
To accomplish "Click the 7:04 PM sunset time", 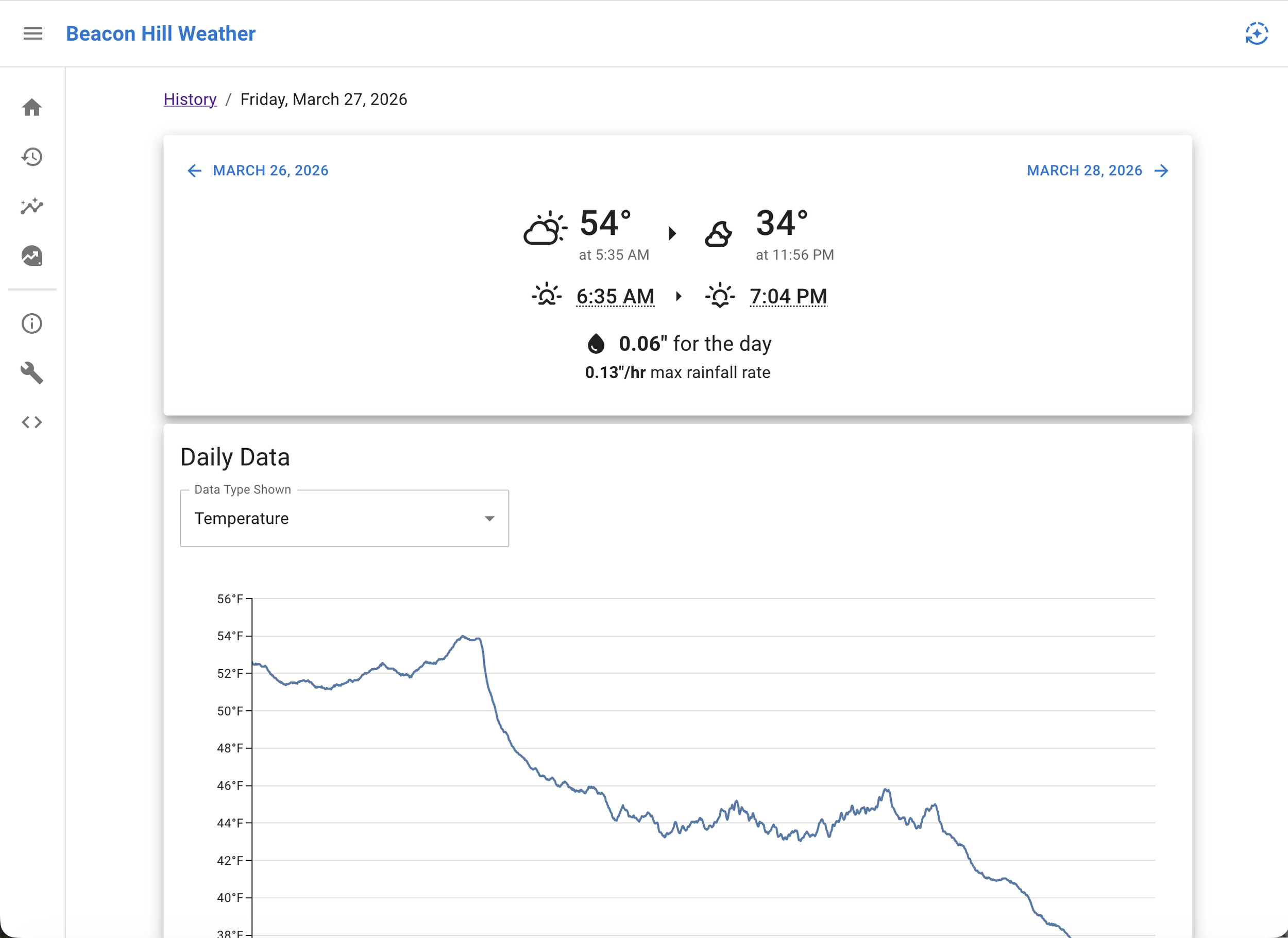I will pos(788,296).
